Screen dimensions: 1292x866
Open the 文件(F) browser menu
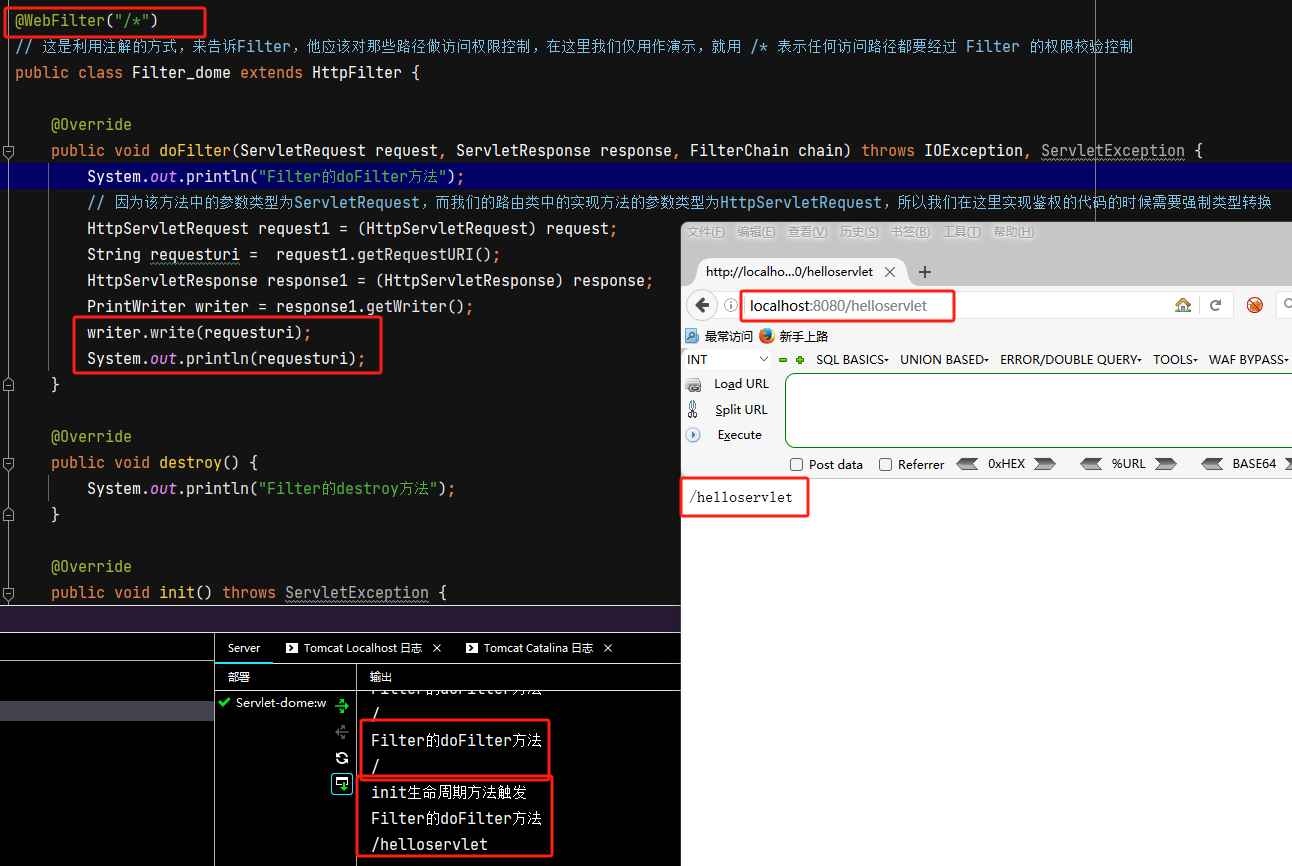706,232
